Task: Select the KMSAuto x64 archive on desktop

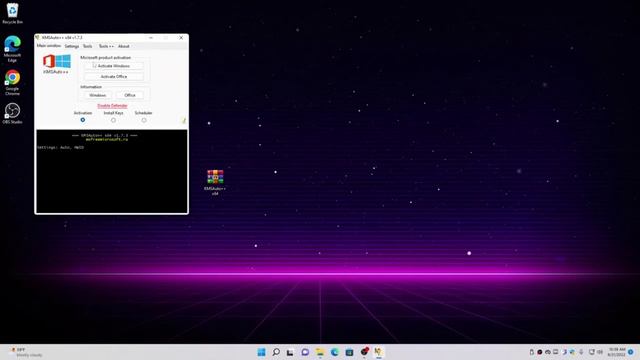Action: coord(215,182)
